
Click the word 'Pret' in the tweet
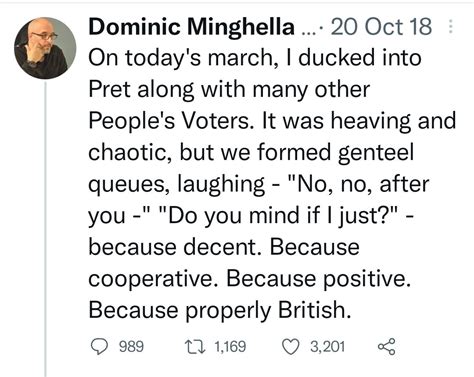[x=109, y=89]
